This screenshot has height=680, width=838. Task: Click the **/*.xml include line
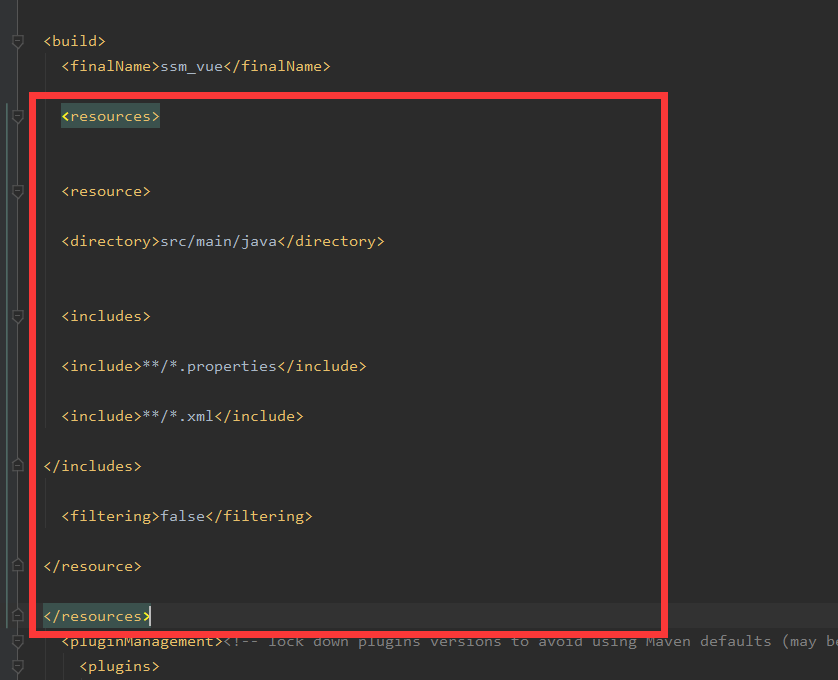pyautogui.click(x=182, y=416)
